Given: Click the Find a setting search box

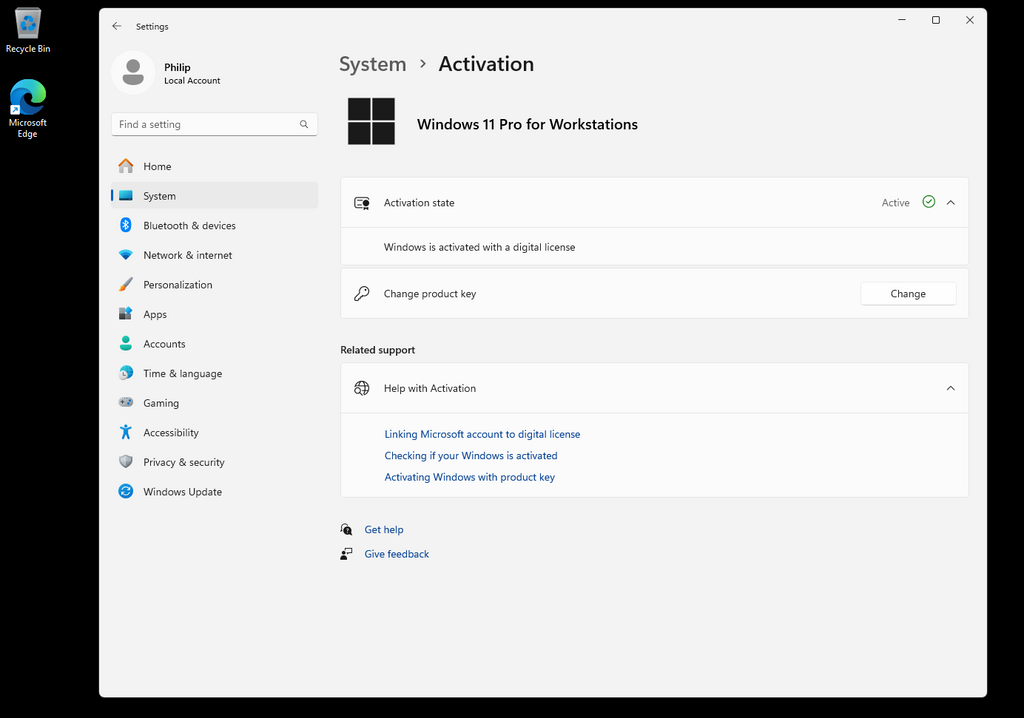Looking at the screenshot, I should (x=214, y=124).
